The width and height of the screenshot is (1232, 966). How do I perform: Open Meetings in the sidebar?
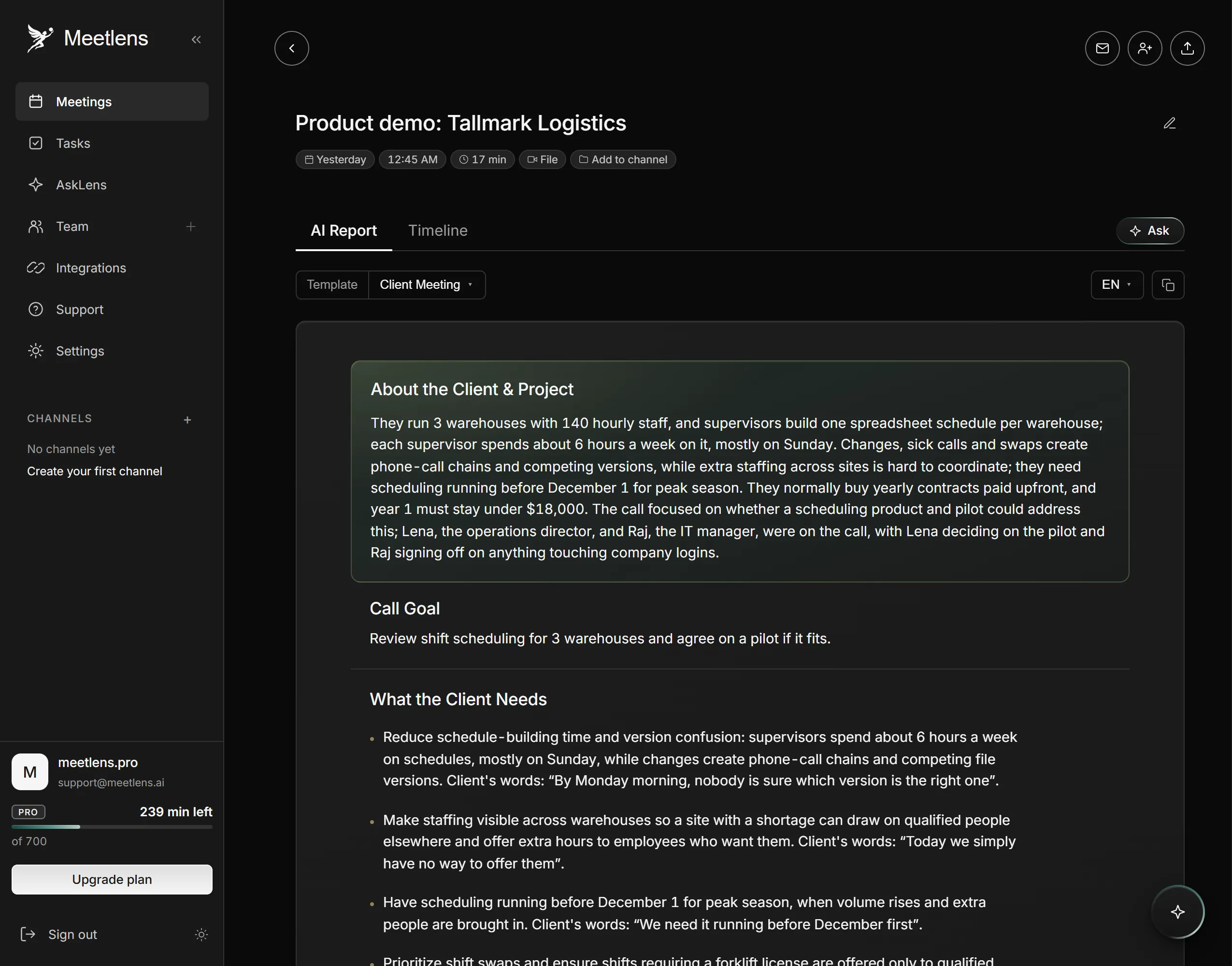[112, 102]
